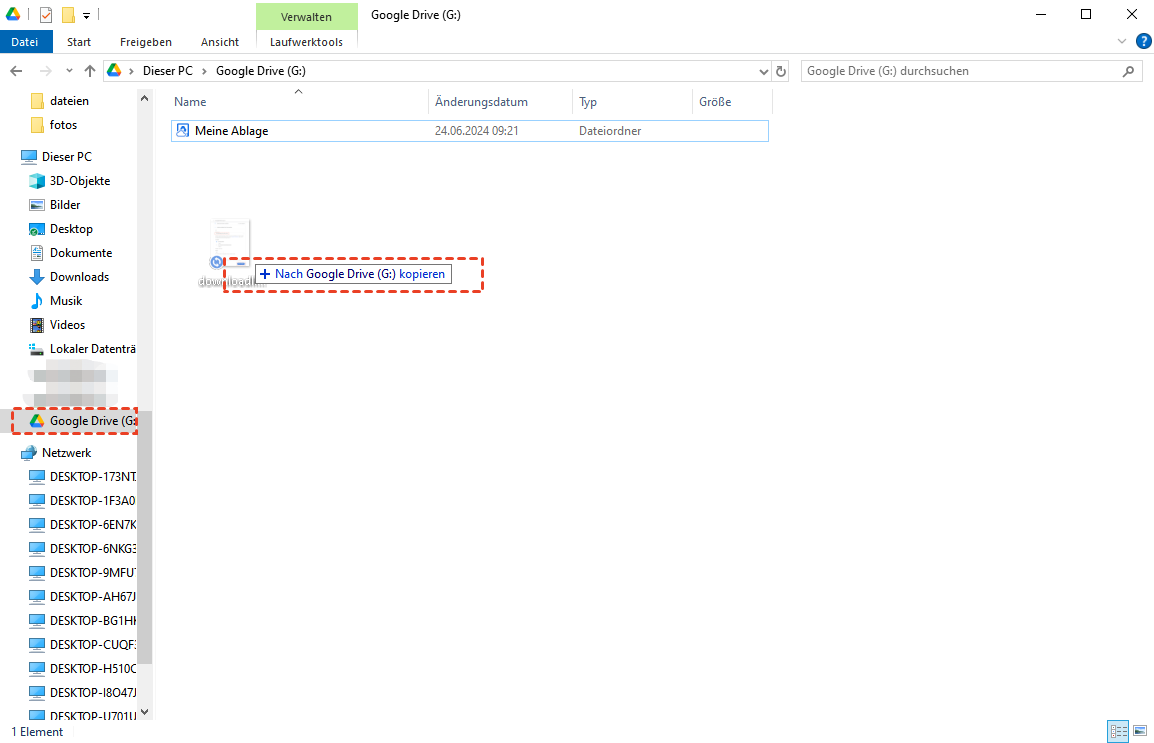Open Bilder in navigation pane
Viewport: 1154px width, 743px height.
pos(65,205)
